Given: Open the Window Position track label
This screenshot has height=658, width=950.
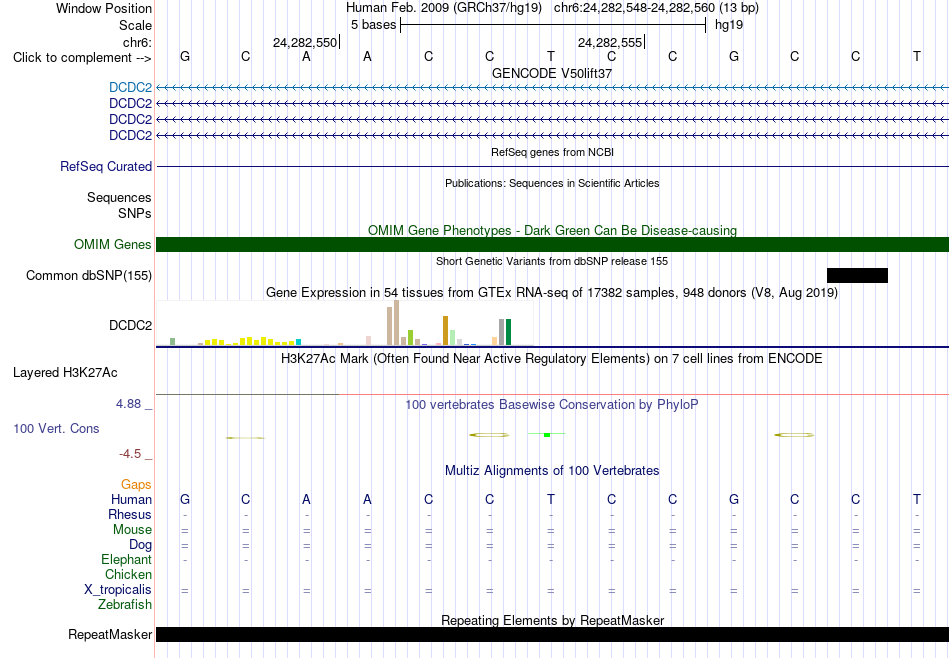Looking at the screenshot, I should [104, 8].
